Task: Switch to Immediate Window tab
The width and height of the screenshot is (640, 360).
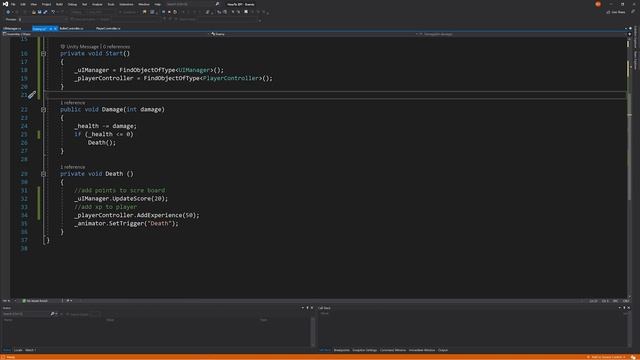Action: coord(422,350)
